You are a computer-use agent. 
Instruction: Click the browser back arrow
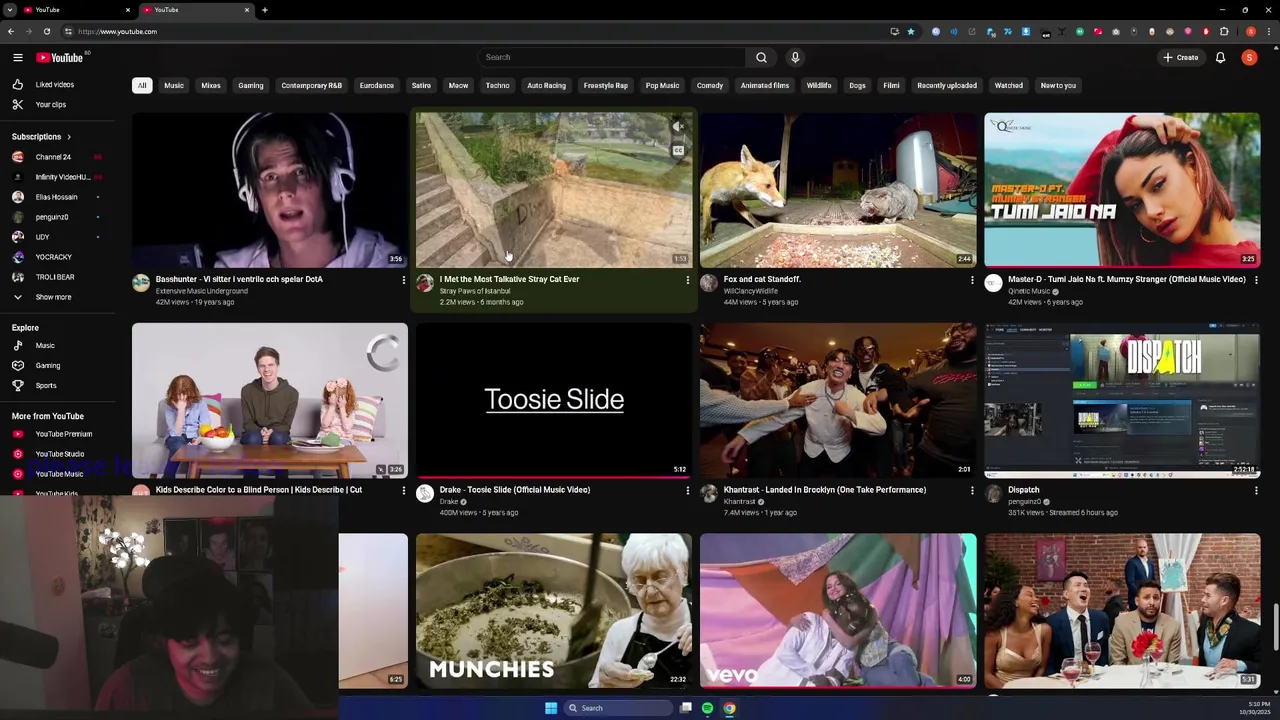click(x=11, y=31)
